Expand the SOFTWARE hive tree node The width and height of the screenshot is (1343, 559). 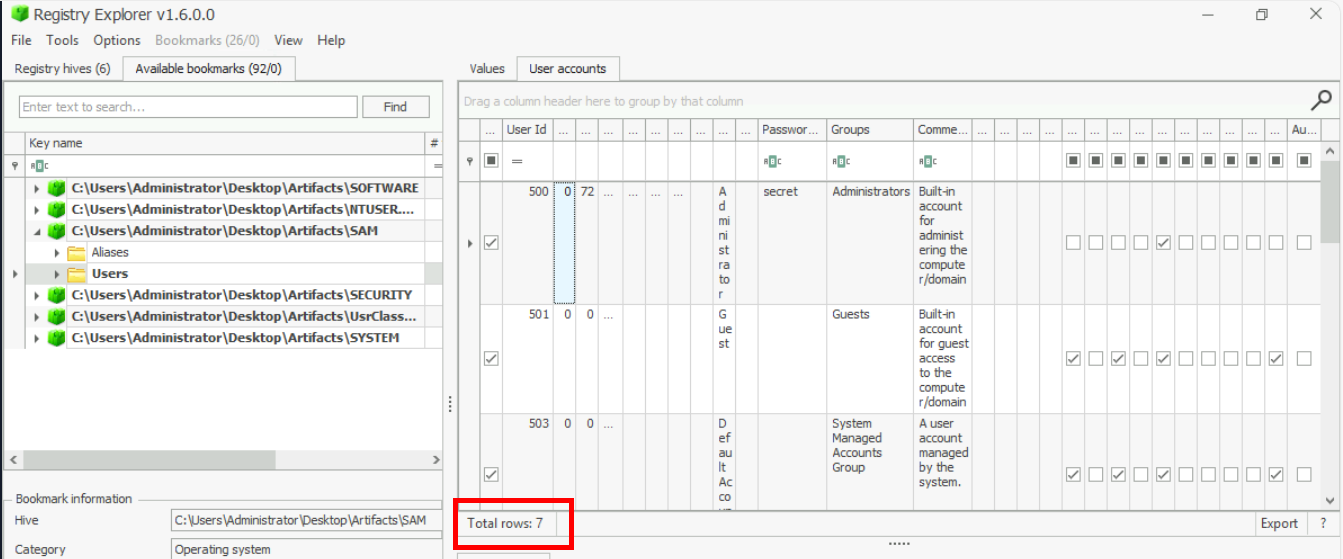tap(37, 188)
